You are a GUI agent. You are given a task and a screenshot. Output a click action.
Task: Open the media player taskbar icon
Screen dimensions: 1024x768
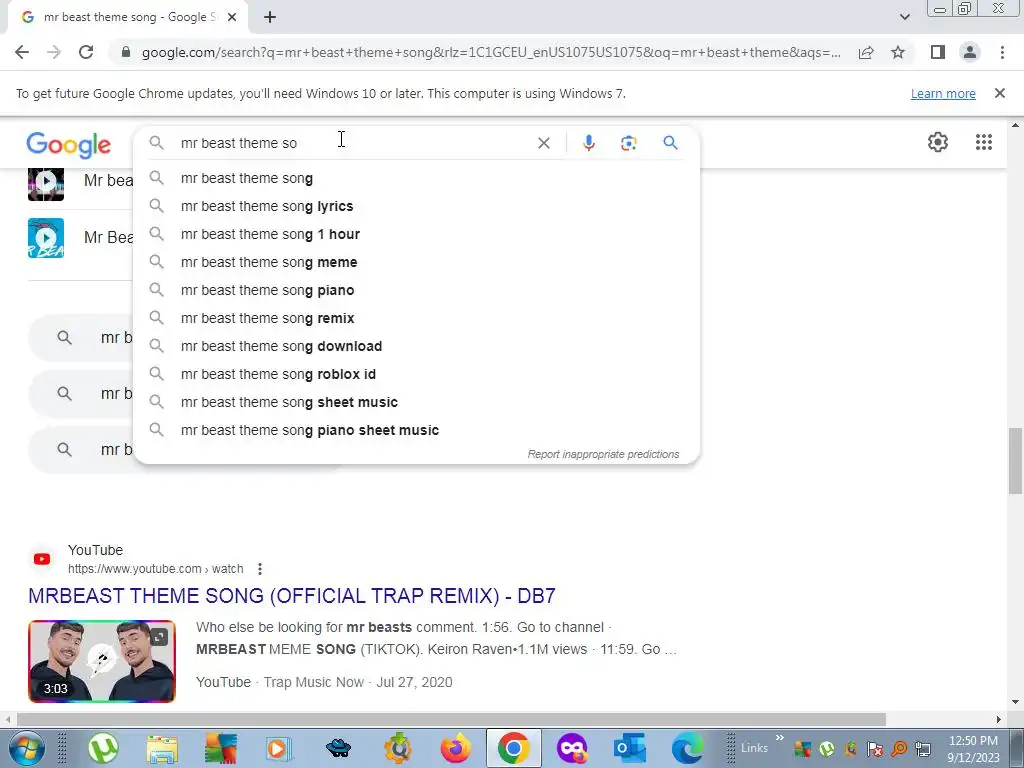tap(278, 748)
